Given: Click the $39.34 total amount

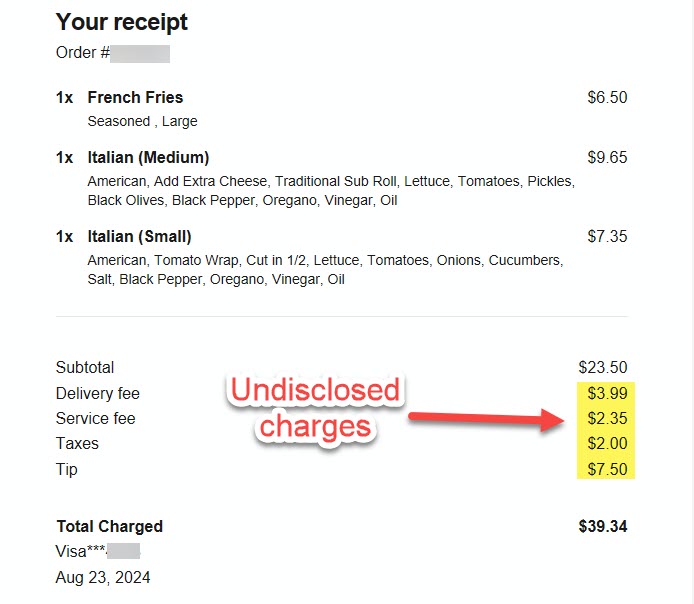Looking at the screenshot, I should point(603,526).
